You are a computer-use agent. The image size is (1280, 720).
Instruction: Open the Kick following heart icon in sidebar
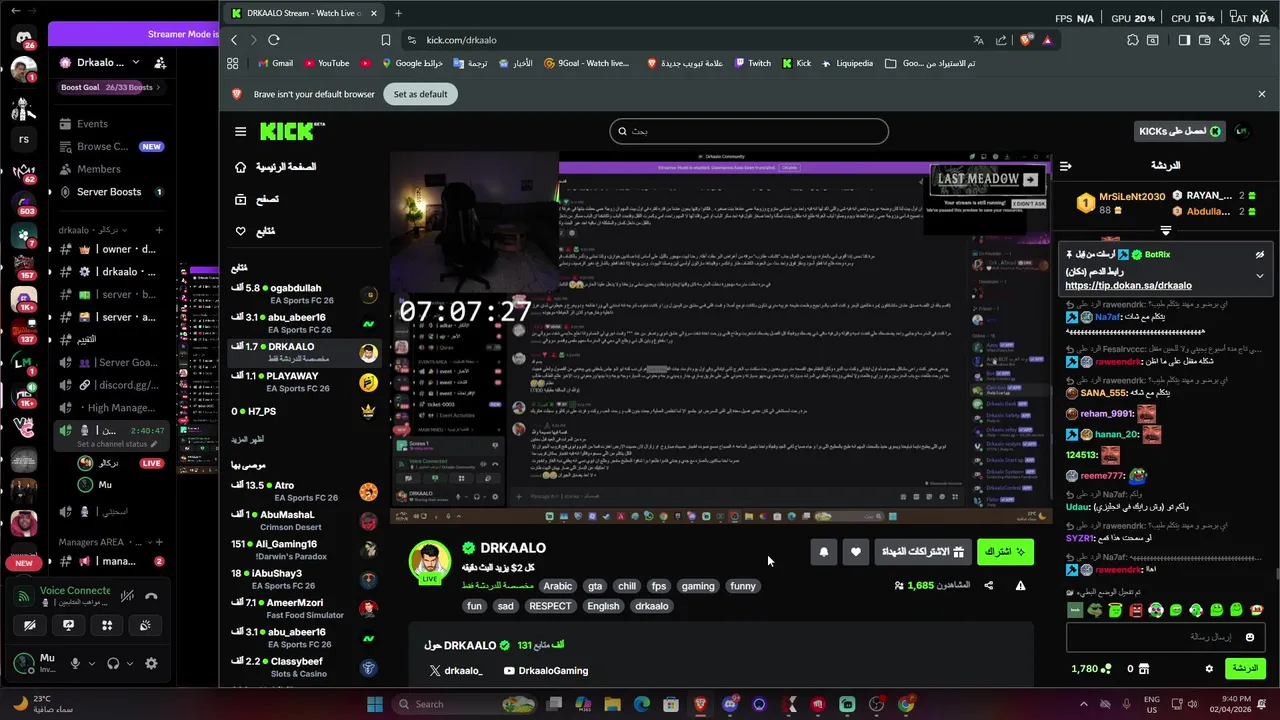coord(240,231)
